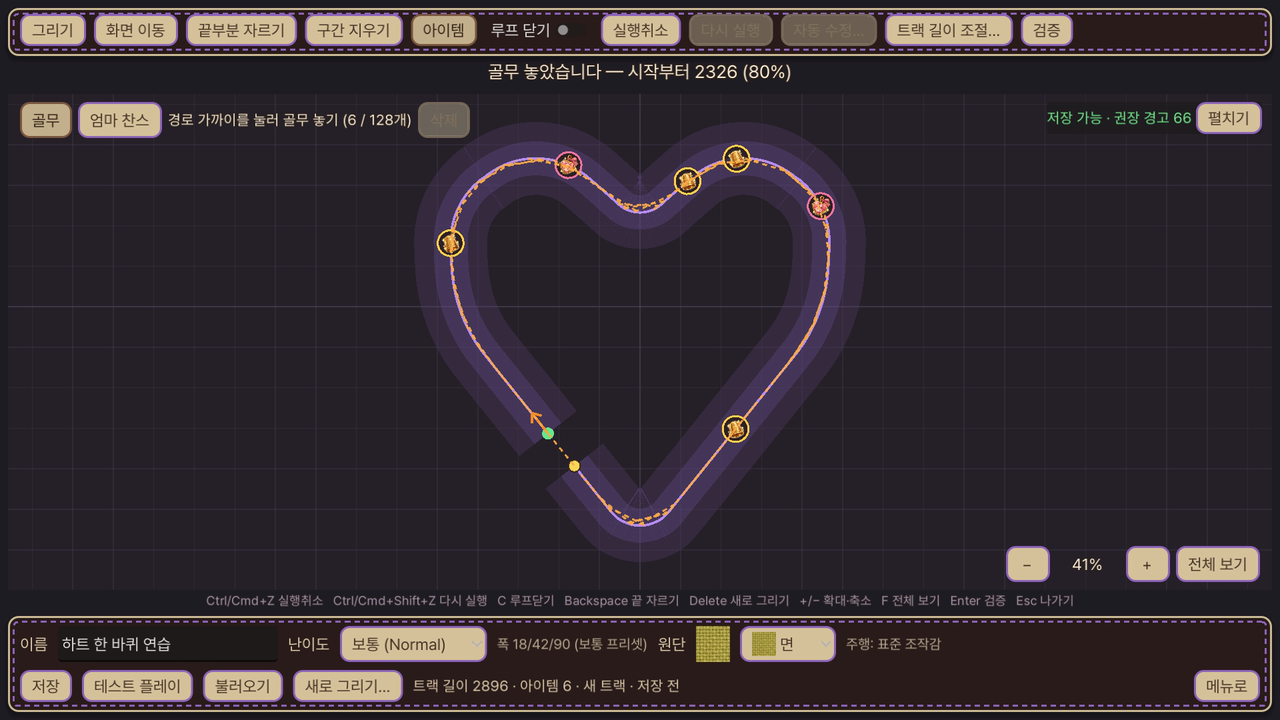Click the 원단 fabric color swatch
This screenshot has width=1280, height=720.
[713, 644]
